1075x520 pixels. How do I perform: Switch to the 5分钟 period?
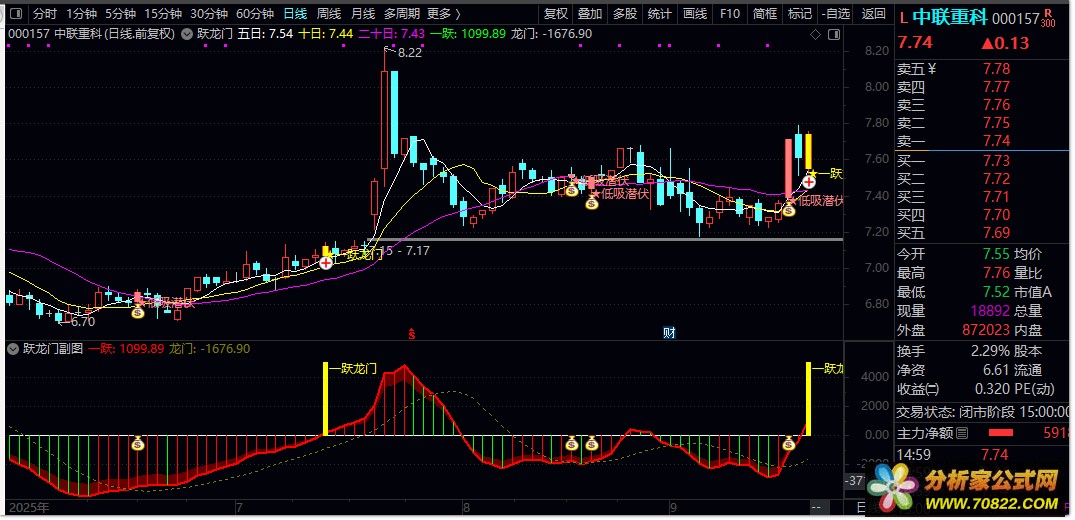click(121, 13)
